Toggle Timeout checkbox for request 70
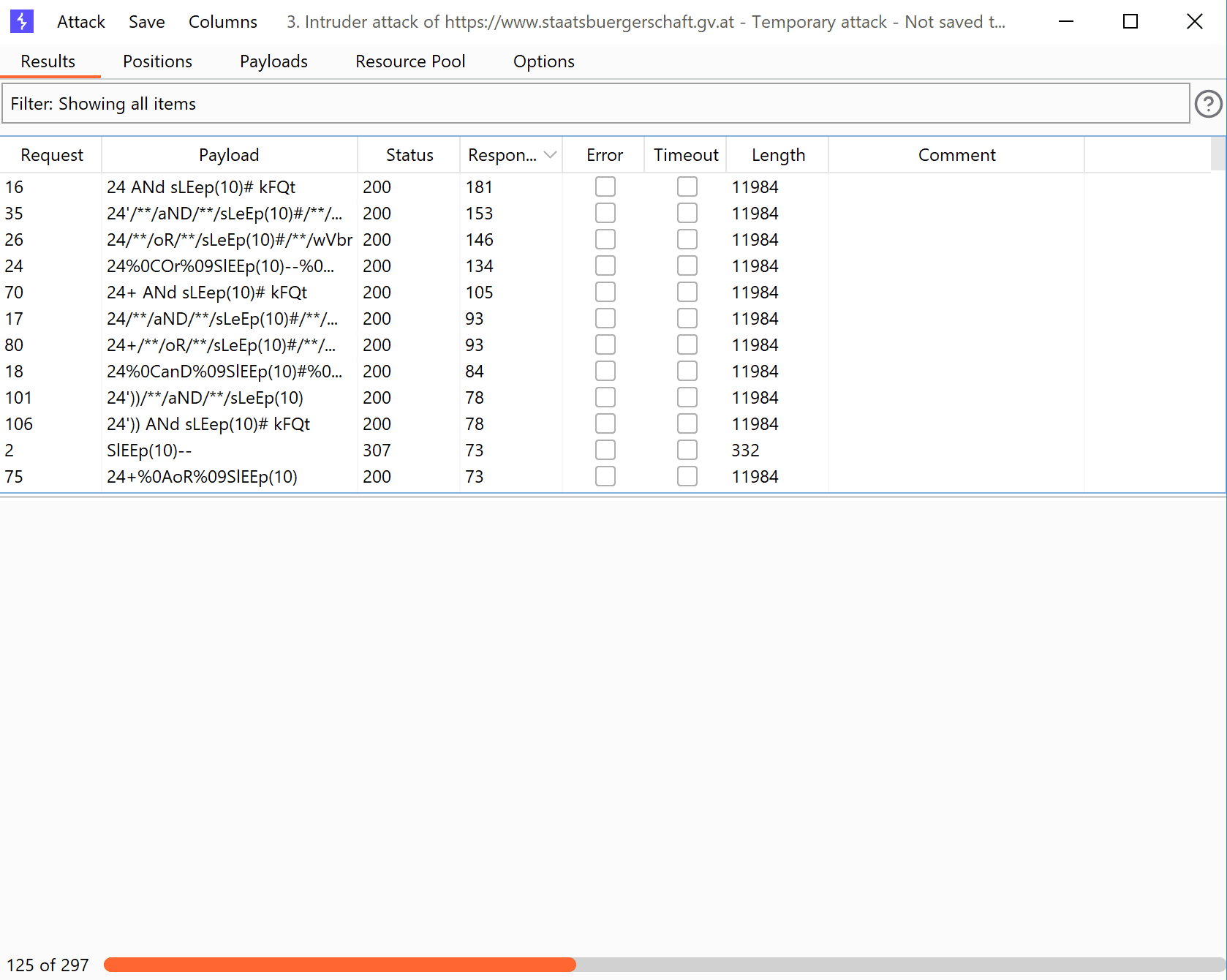Viewport: 1227px width, 980px height. (687, 293)
